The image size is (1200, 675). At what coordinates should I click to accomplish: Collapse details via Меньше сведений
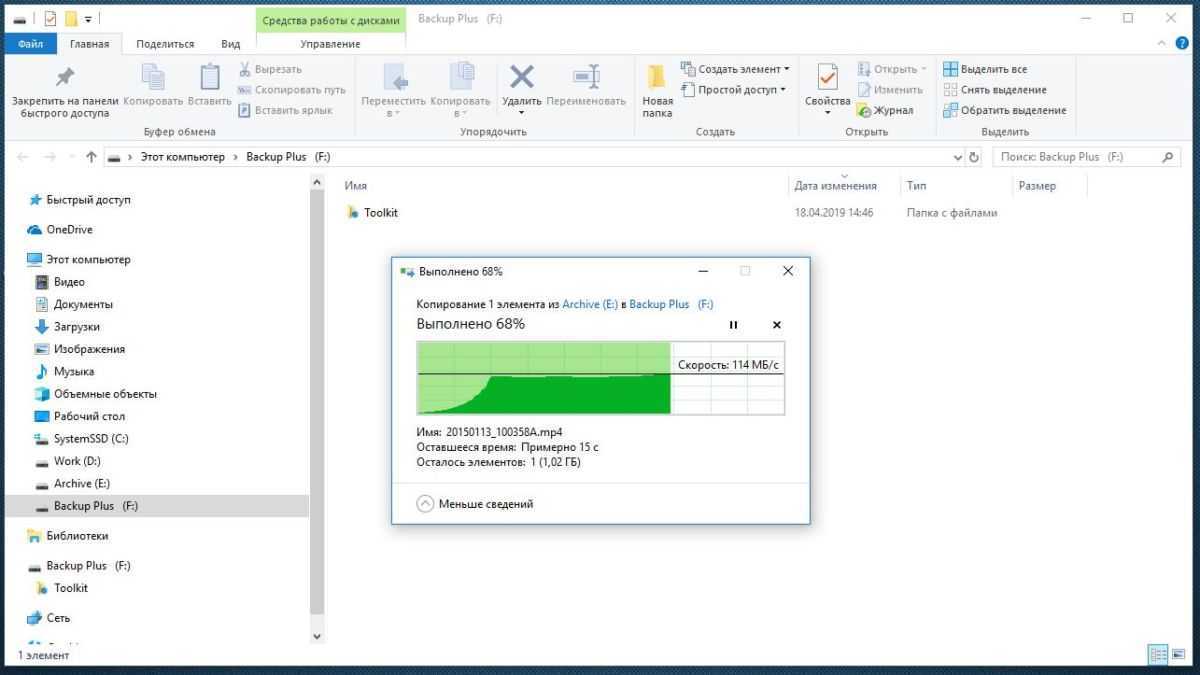(x=475, y=504)
